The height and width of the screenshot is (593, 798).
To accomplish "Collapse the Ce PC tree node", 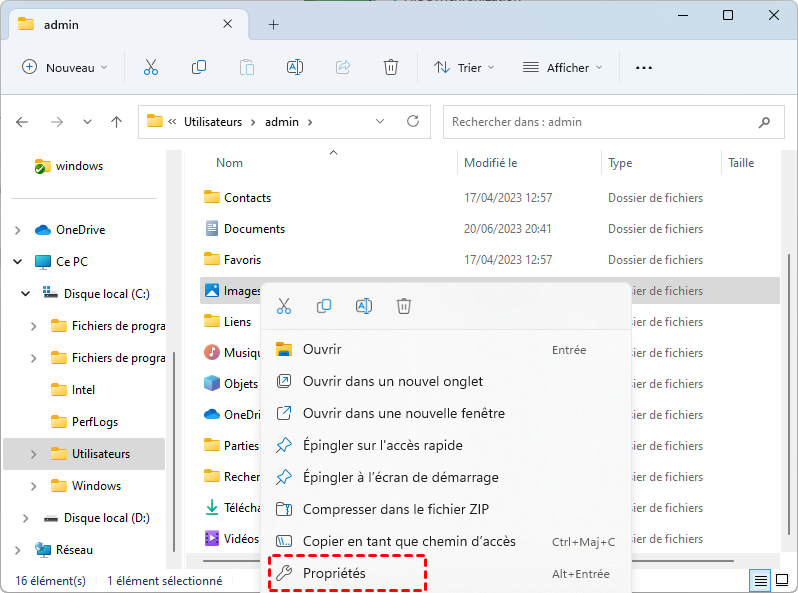I will pos(18,262).
